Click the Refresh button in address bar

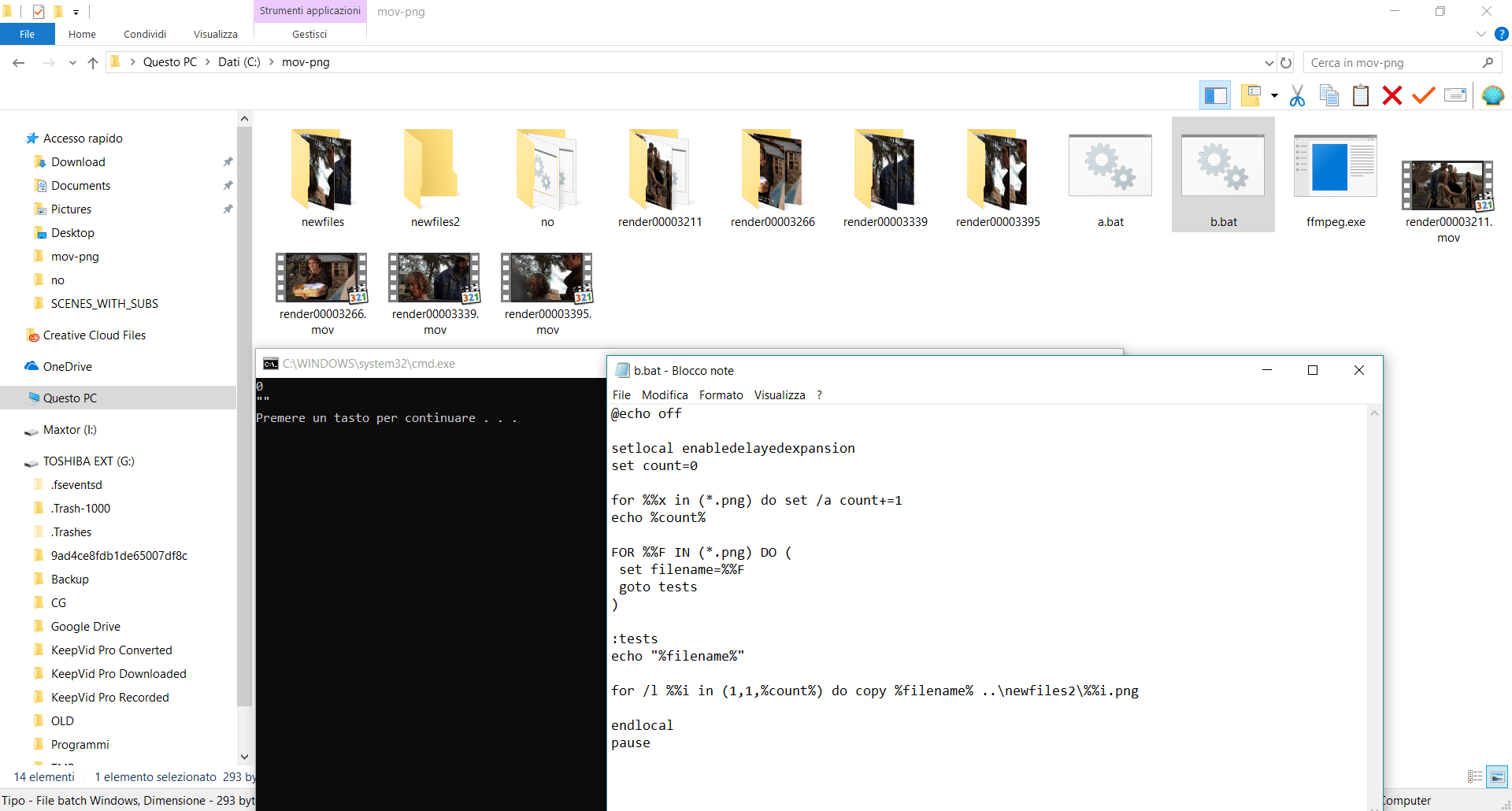[x=1286, y=62]
